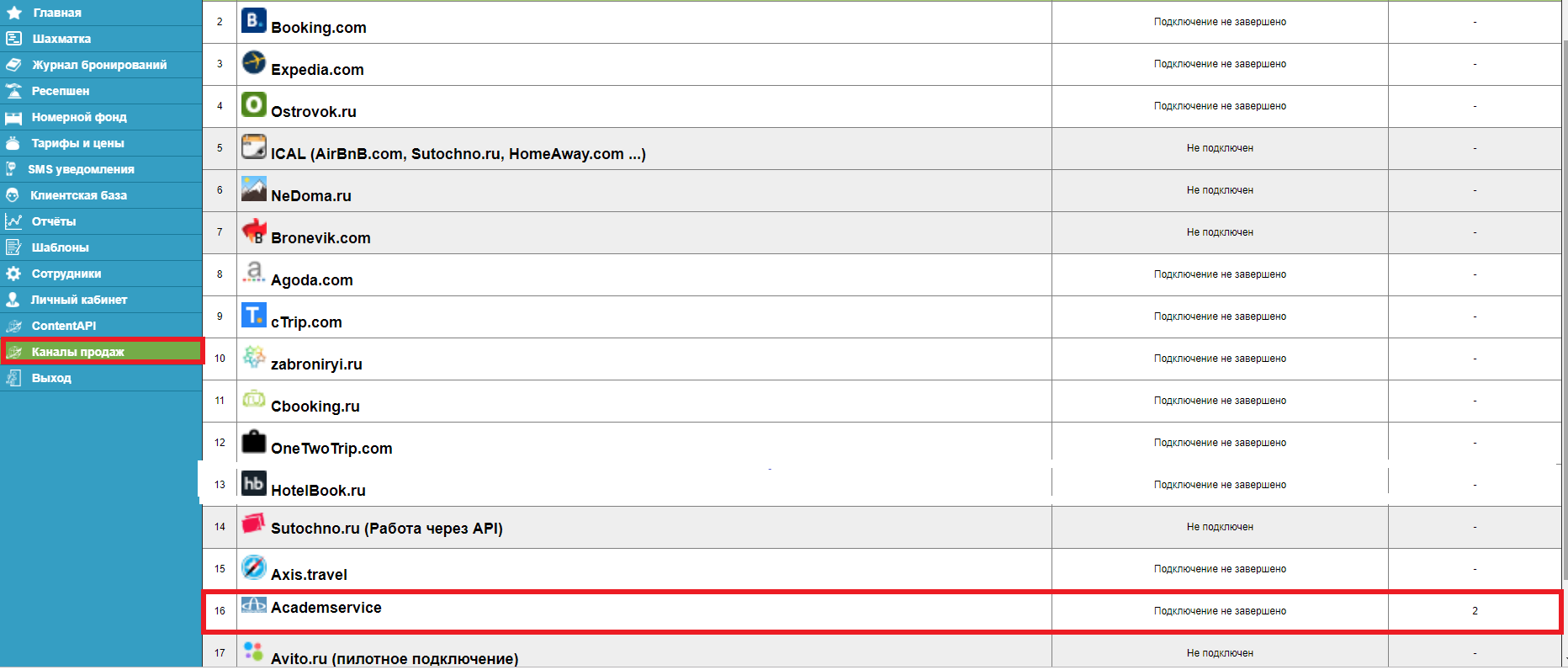Viewport: 1568px width, 670px height.
Task: Click the Номерной фонд bed icon
Action: click(x=13, y=117)
